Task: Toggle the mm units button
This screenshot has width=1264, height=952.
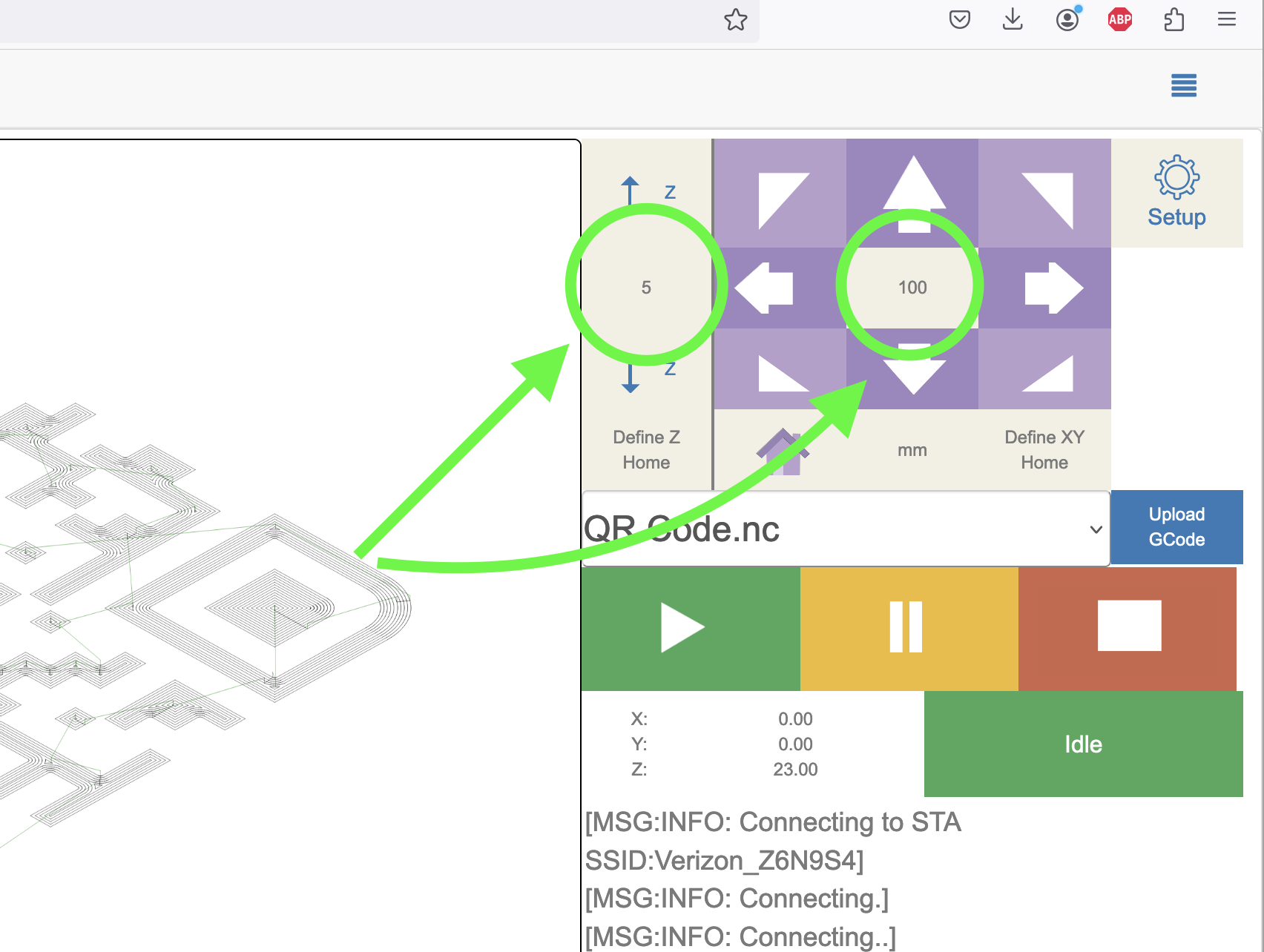Action: (x=912, y=450)
